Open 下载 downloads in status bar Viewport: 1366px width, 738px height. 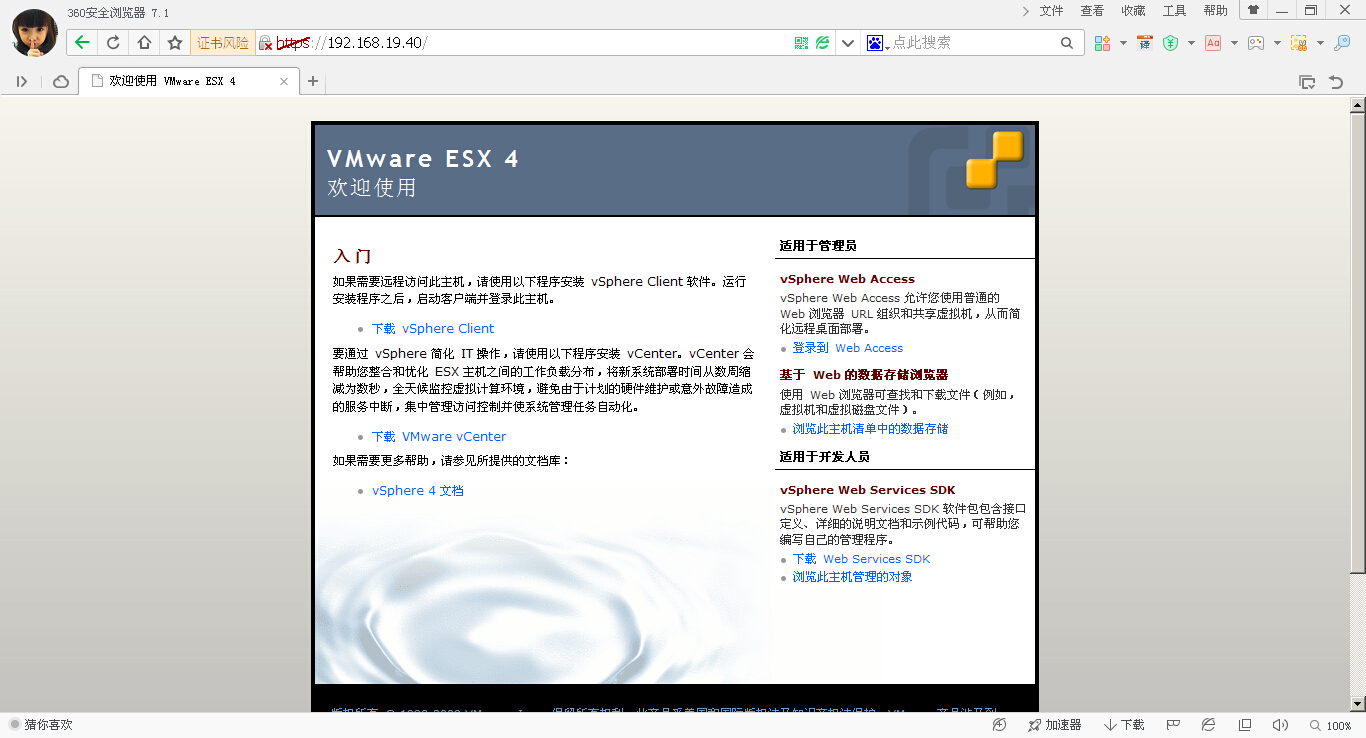[1125, 725]
